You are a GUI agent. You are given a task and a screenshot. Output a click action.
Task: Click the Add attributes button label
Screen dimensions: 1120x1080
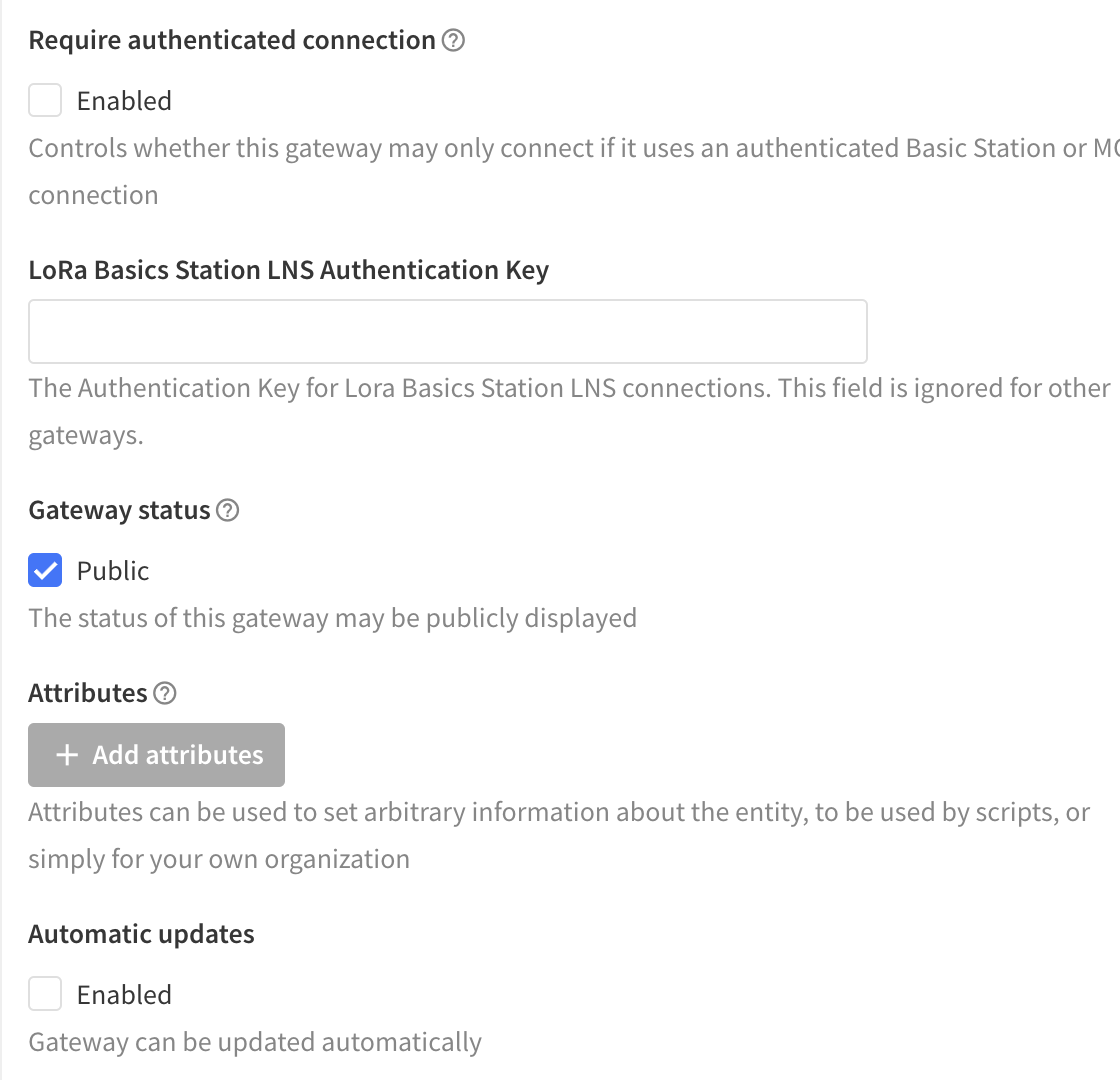point(178,755)
